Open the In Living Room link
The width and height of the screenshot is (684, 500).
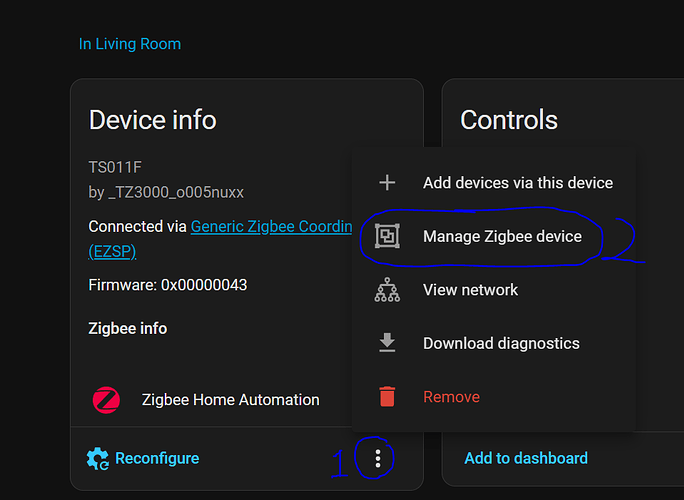[130, 44]
